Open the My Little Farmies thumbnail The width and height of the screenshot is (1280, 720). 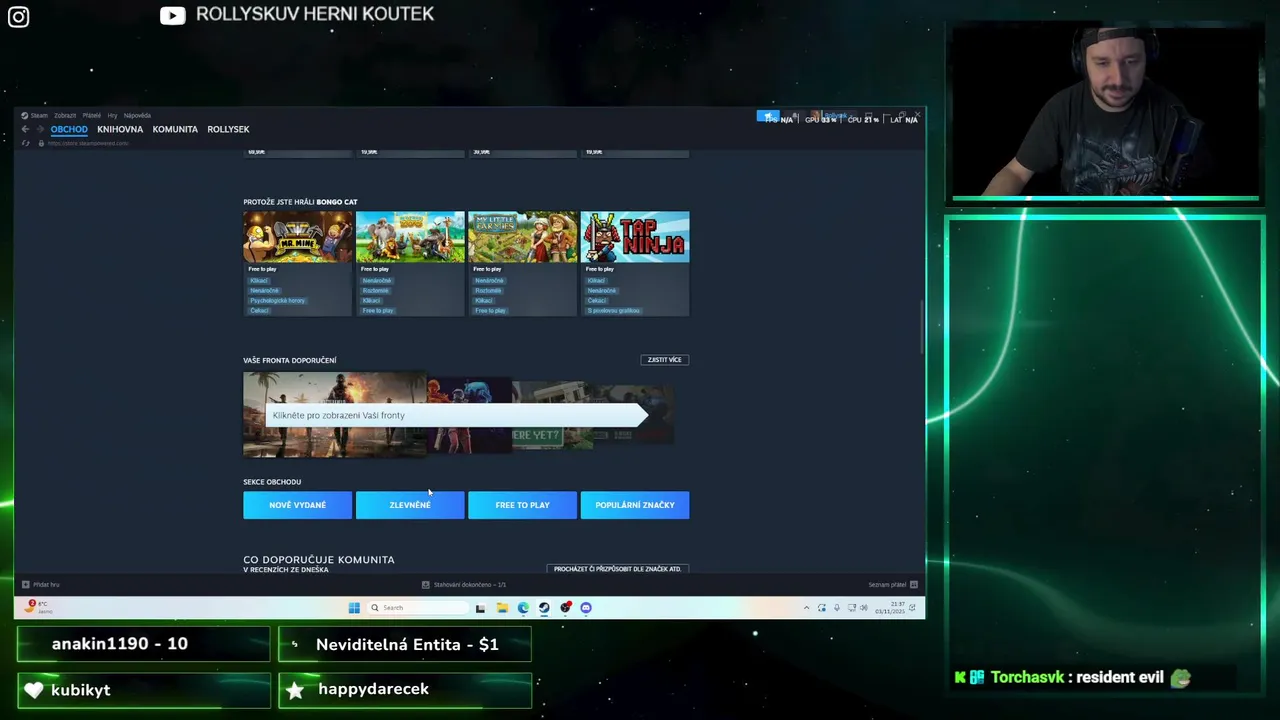[x=523, y=237]
